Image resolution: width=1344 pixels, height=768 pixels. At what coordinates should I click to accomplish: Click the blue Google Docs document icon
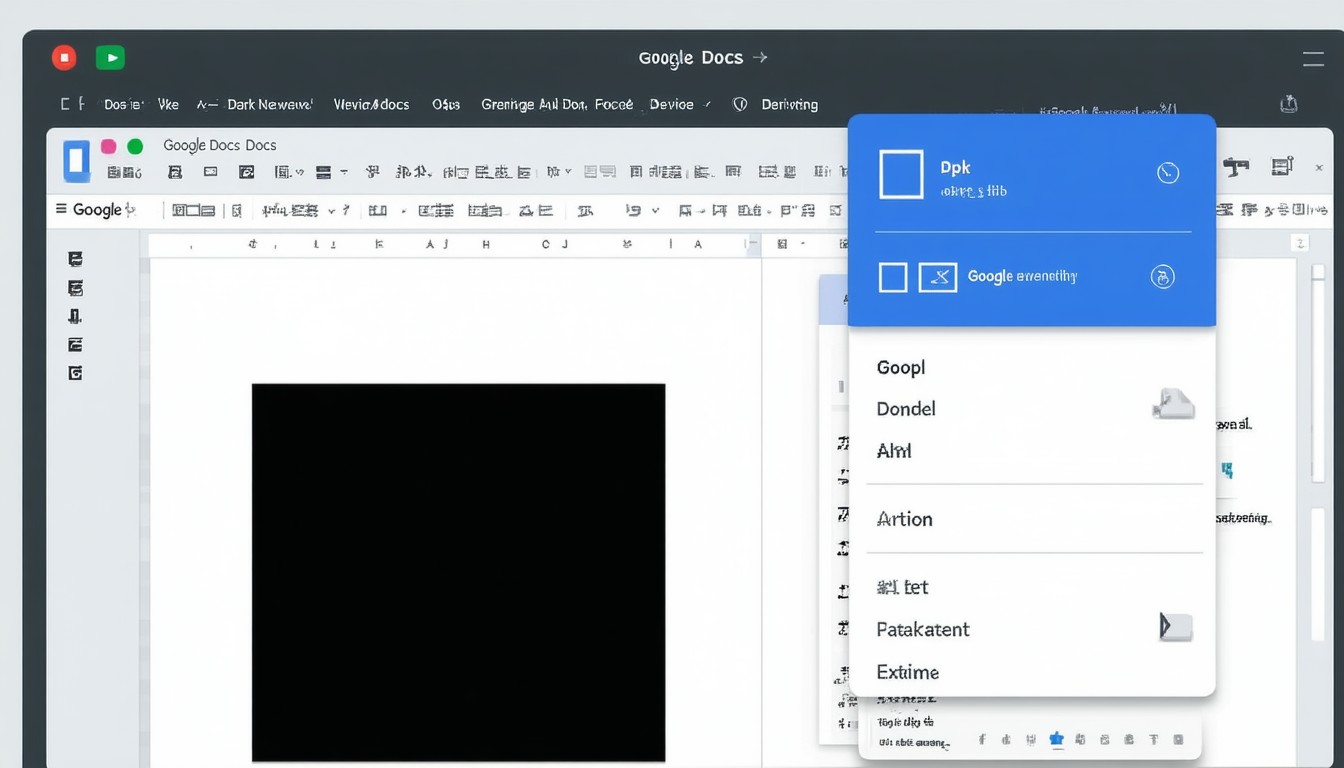coord(76,161)
